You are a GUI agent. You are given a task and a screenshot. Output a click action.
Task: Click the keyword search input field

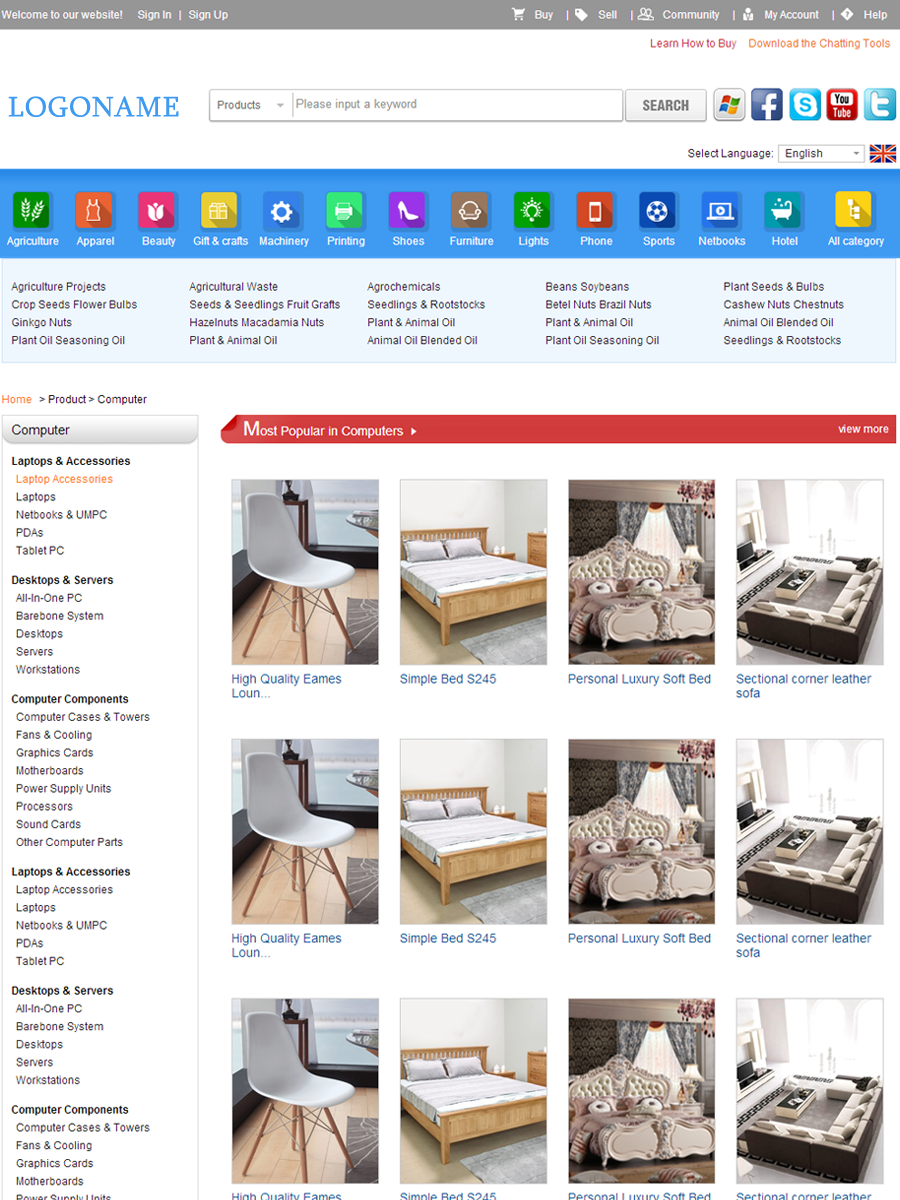457,105
